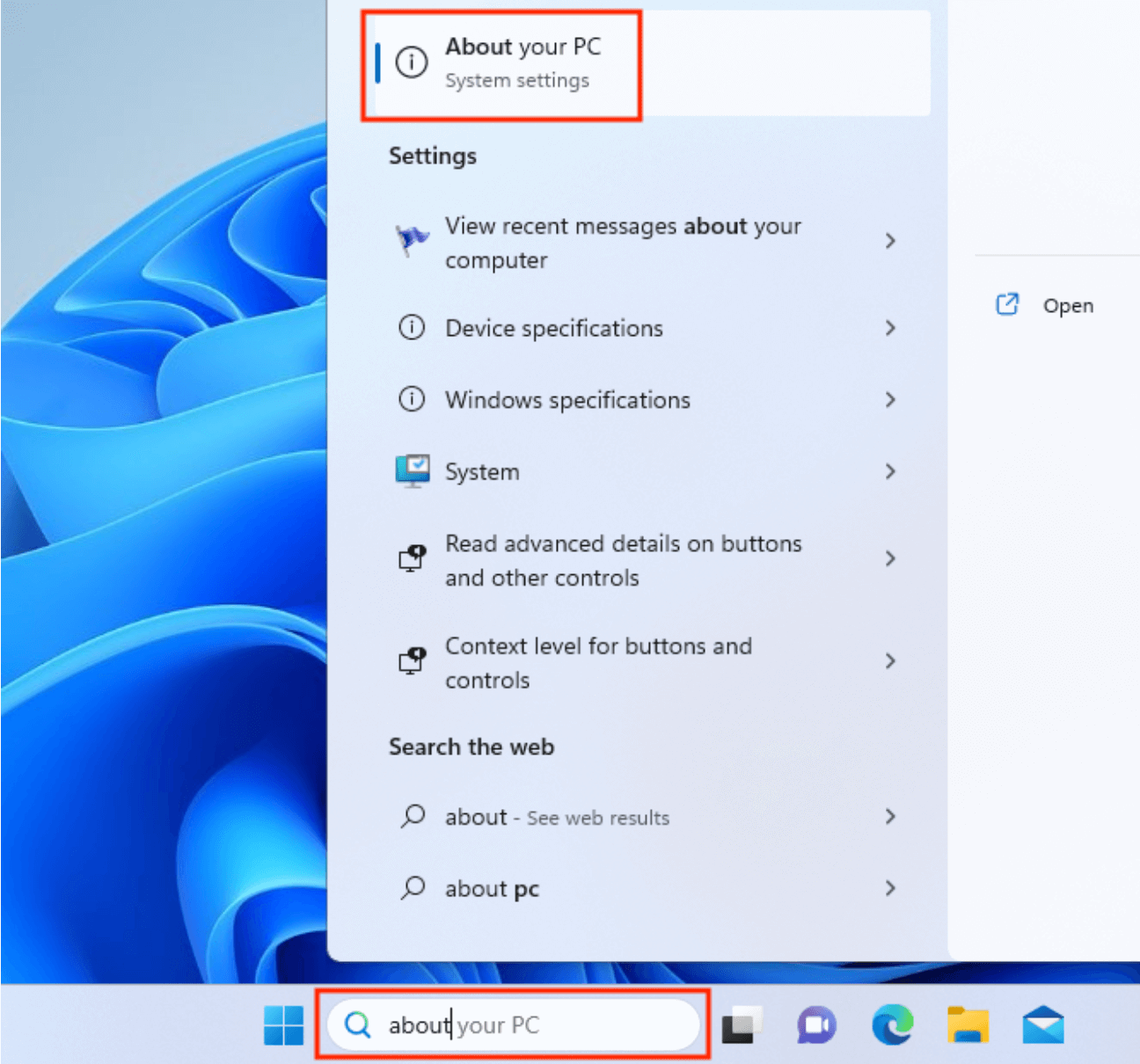Click the Start menu button
The width and height of the screenshot is (1140, 1064).
282,1024
